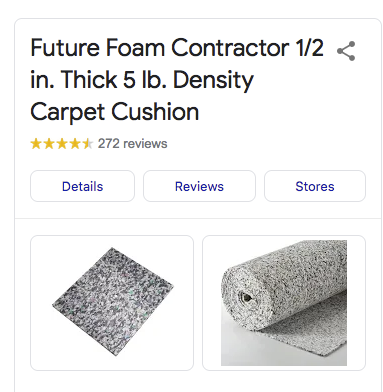
Task: Click the word 'reviews' next to 272
Action: (x=145, y=144)
